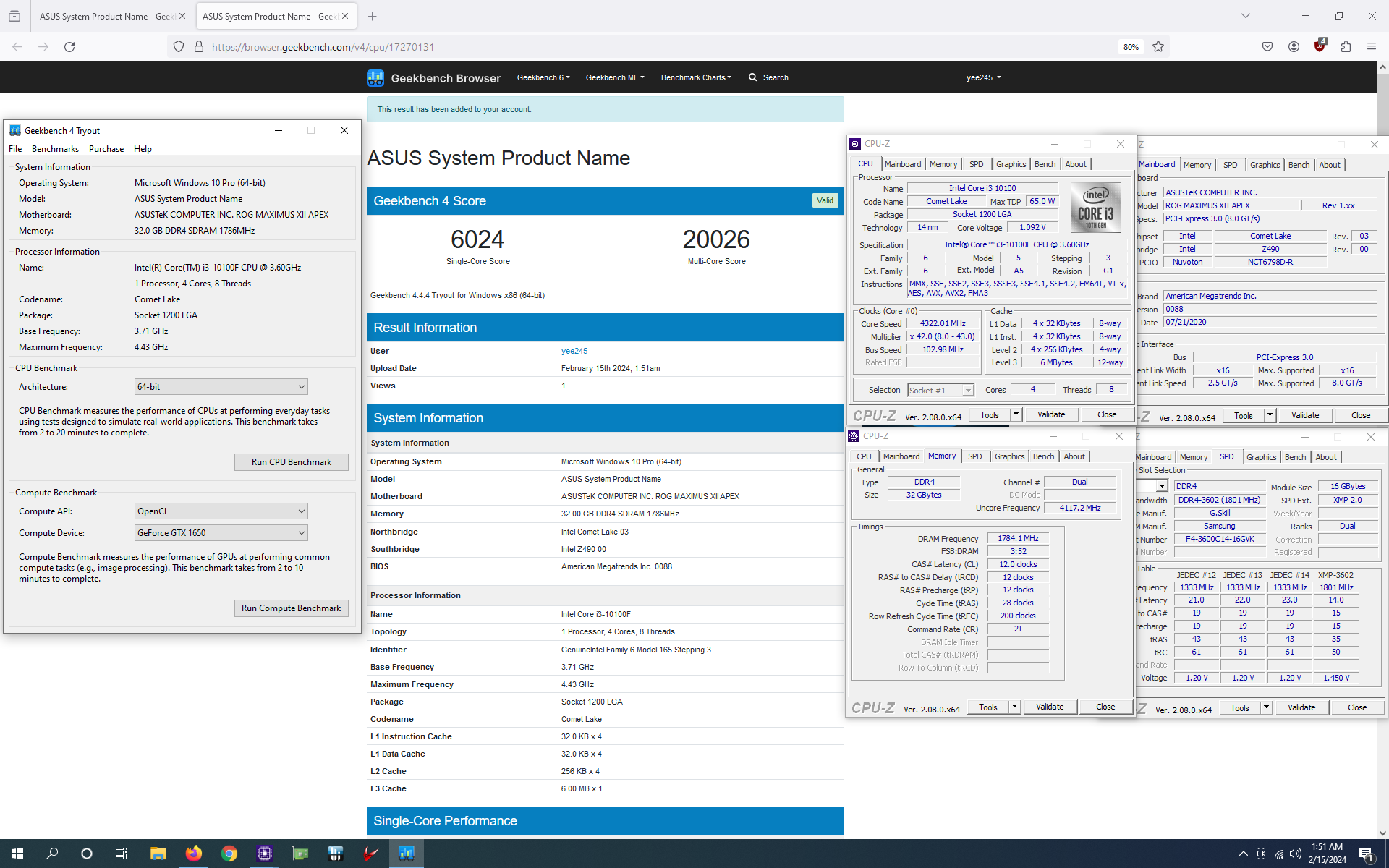This screenshot has width=1389, height=868.
Task: Show the tab list dropdown arrow
Action: [1245, 16]
